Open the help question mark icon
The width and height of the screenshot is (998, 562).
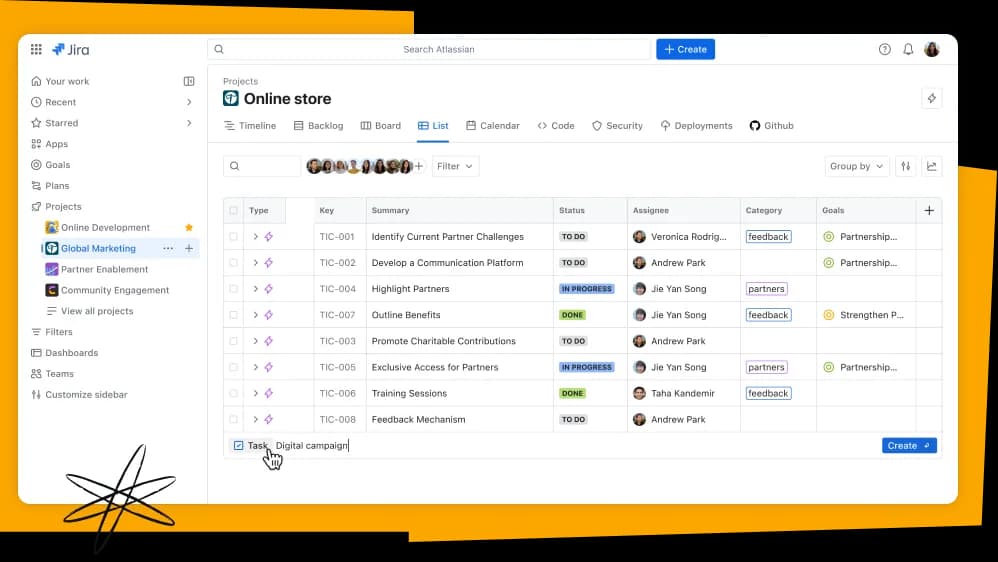pos(884,49)
